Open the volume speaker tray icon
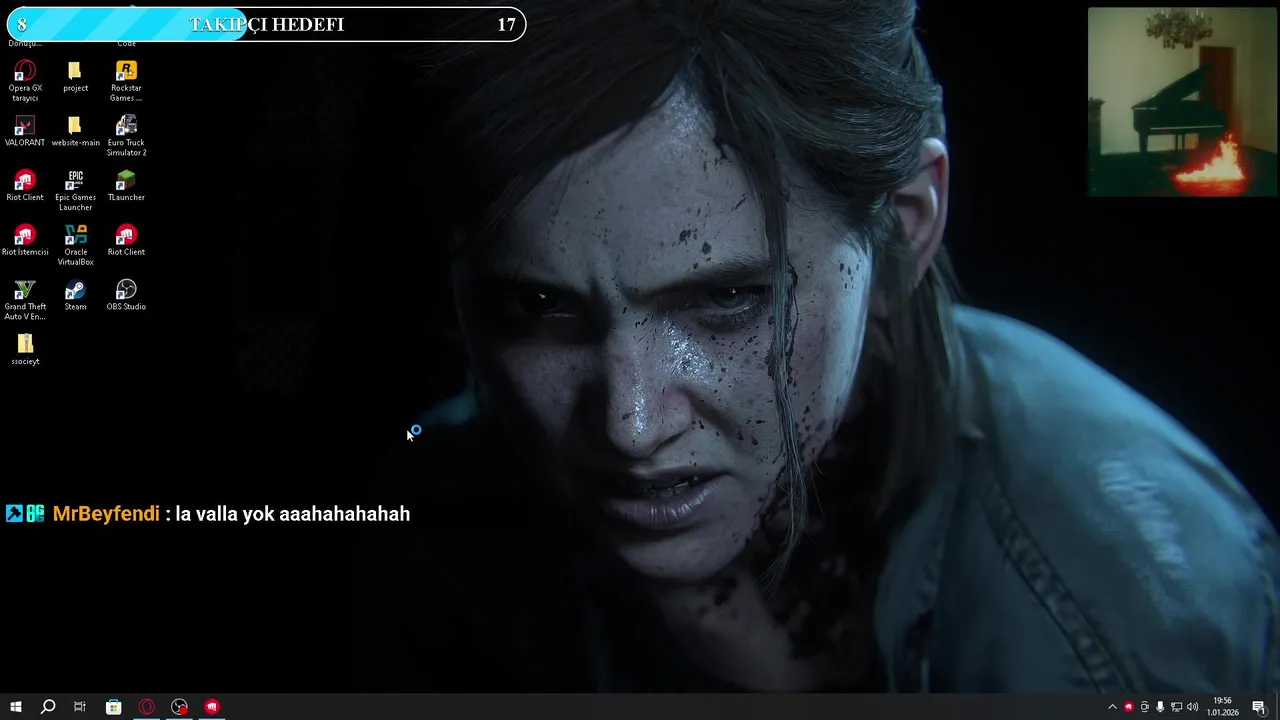The width and height of the screenshot is (1280, 720). pyautogui.click(x=1192, y=707)
